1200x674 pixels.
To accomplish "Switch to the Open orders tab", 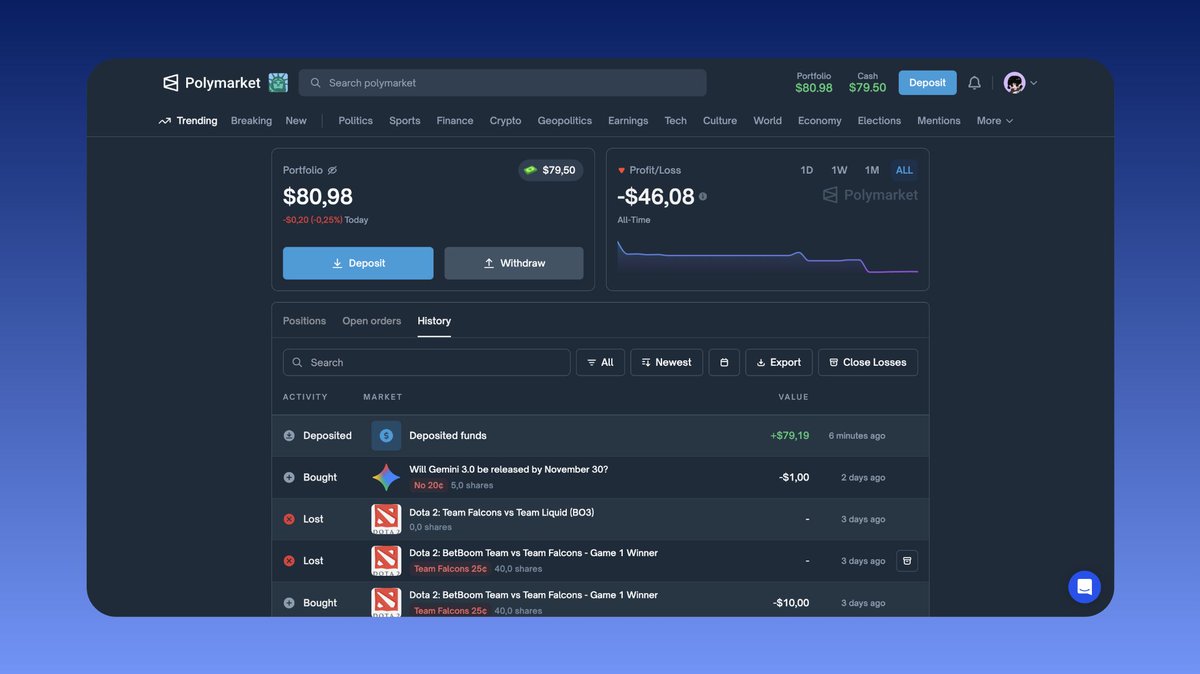I will 372,321.
